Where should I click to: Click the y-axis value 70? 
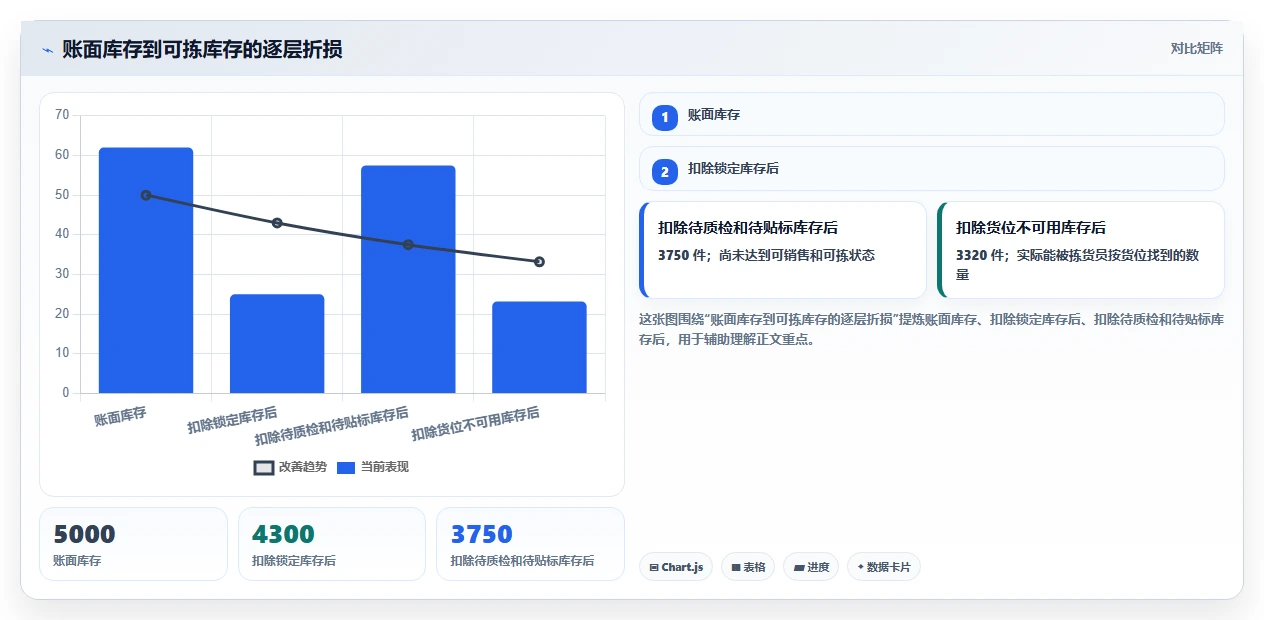click(x=62, y=115)
